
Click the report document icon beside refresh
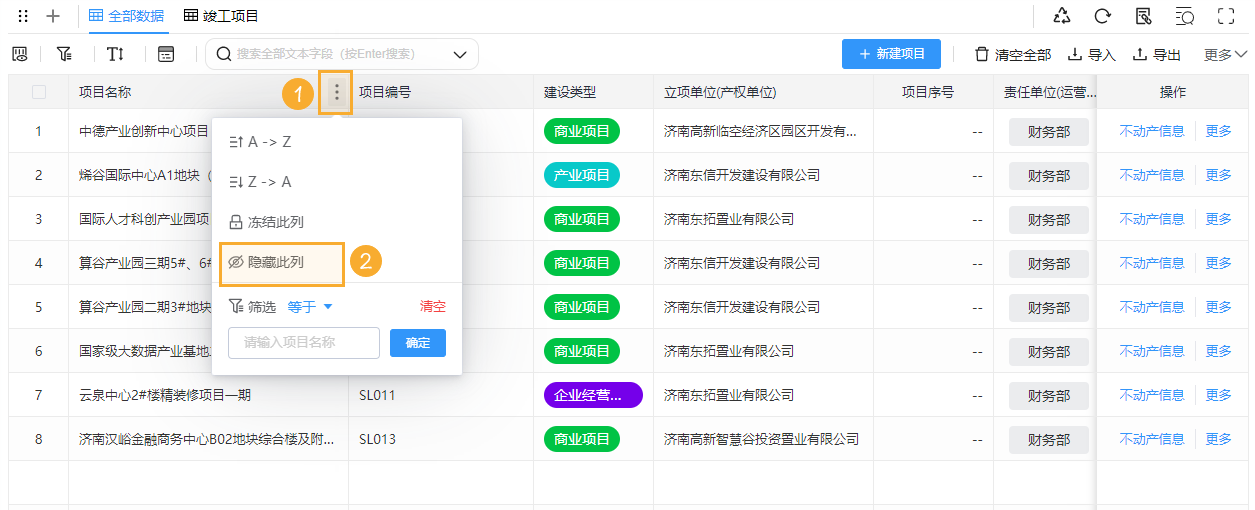[x=1144, y=16]
